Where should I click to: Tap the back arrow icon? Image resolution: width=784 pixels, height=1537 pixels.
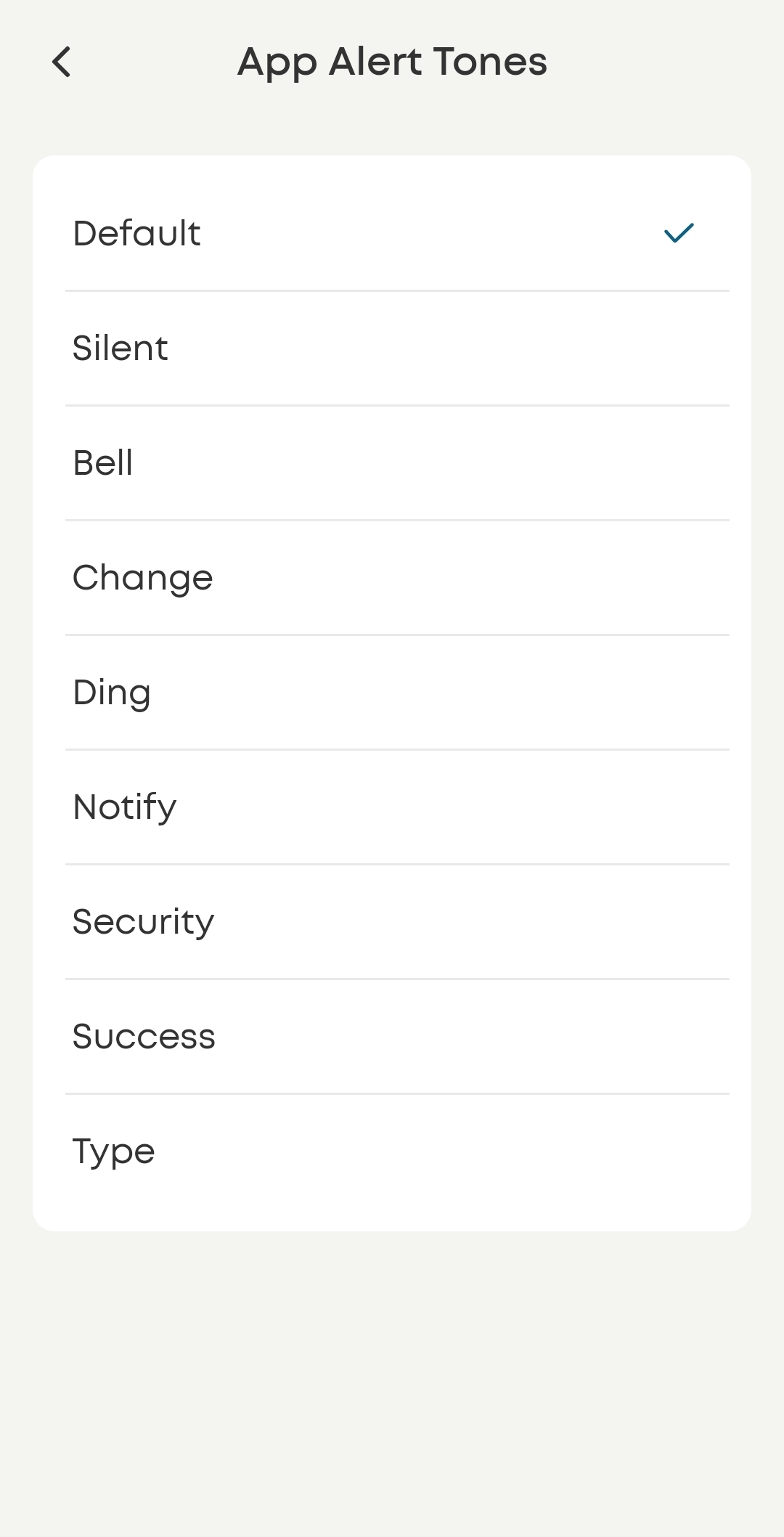(x=62, y=62)
